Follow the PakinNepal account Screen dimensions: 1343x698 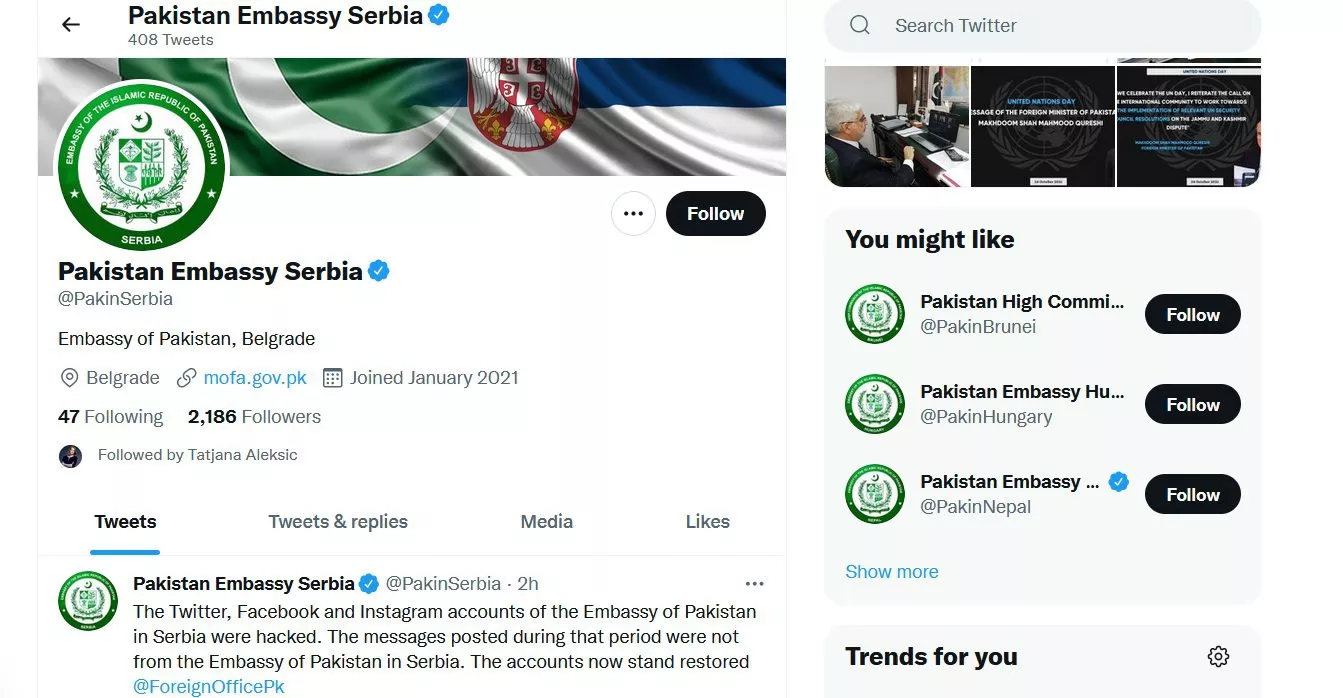(x=1192, y=495)
